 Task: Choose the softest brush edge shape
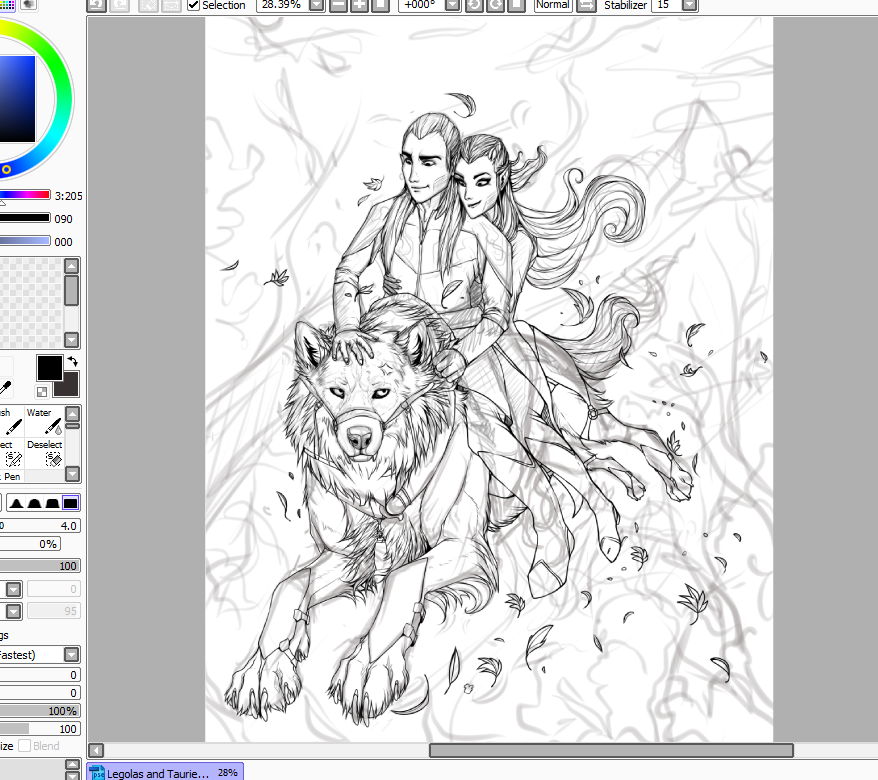point(16,503)
